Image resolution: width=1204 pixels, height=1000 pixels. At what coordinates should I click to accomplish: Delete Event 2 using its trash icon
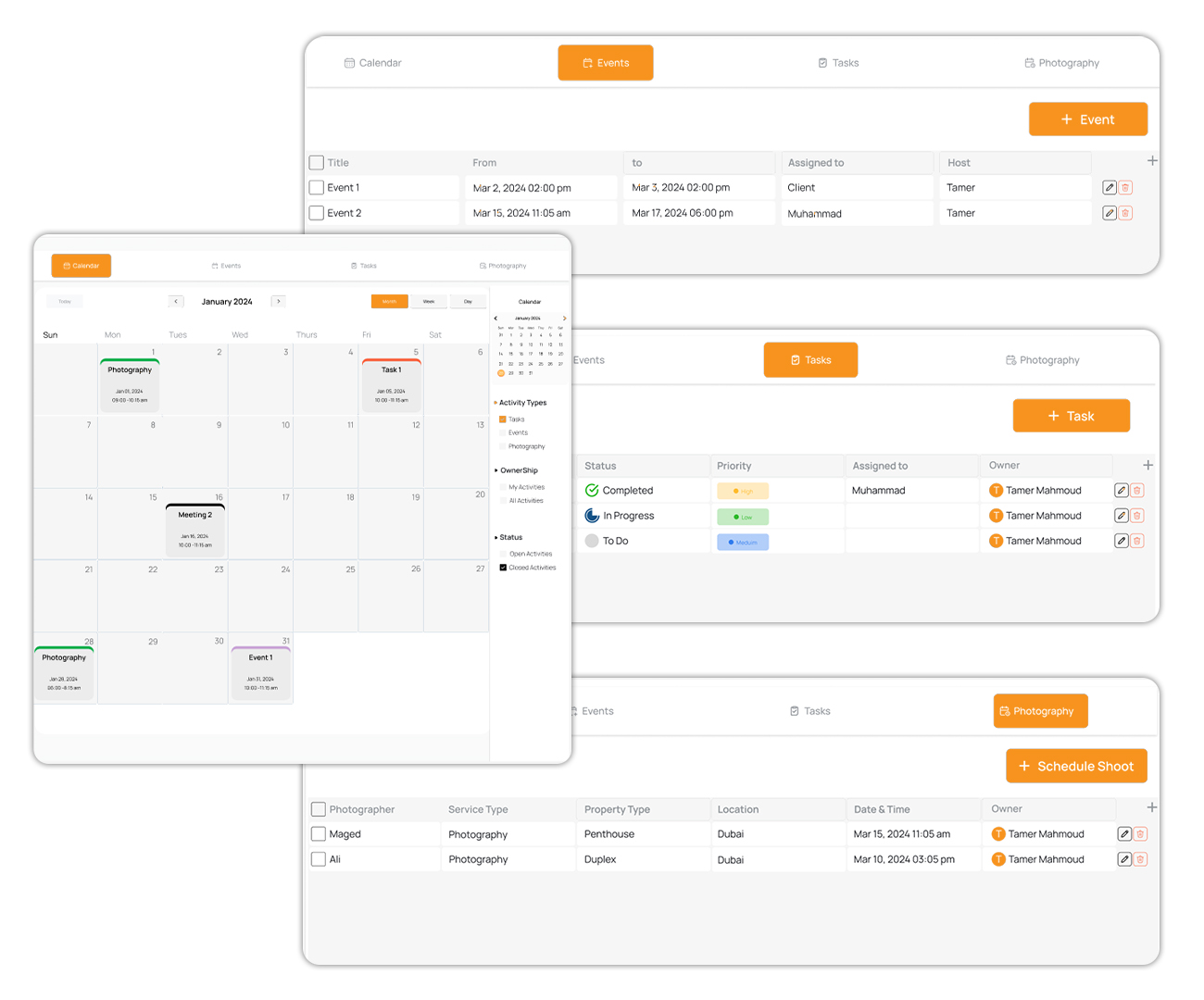(1125, 213)
